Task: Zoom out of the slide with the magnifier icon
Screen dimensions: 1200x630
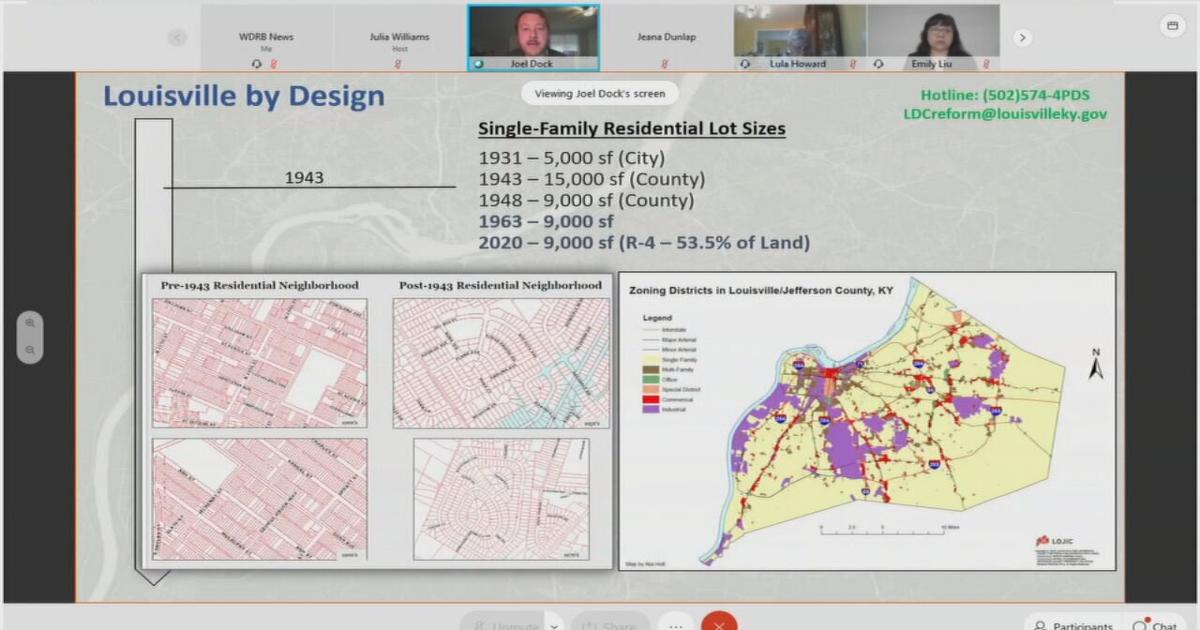Action: click(31, 348)
